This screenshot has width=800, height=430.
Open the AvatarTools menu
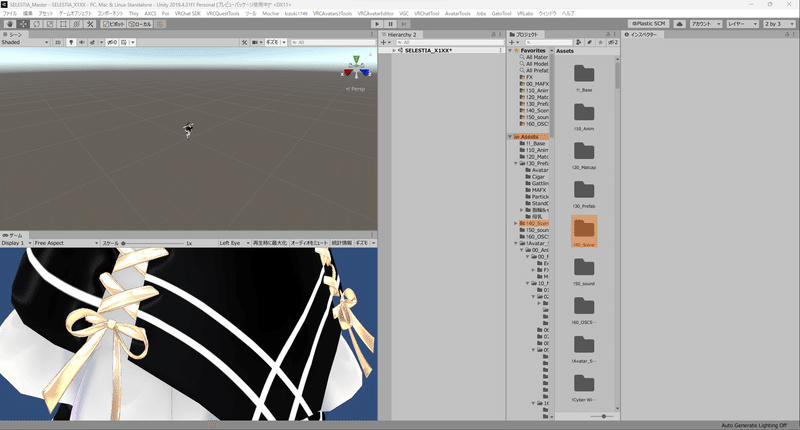pyautogui.click(x=457, y=13)
